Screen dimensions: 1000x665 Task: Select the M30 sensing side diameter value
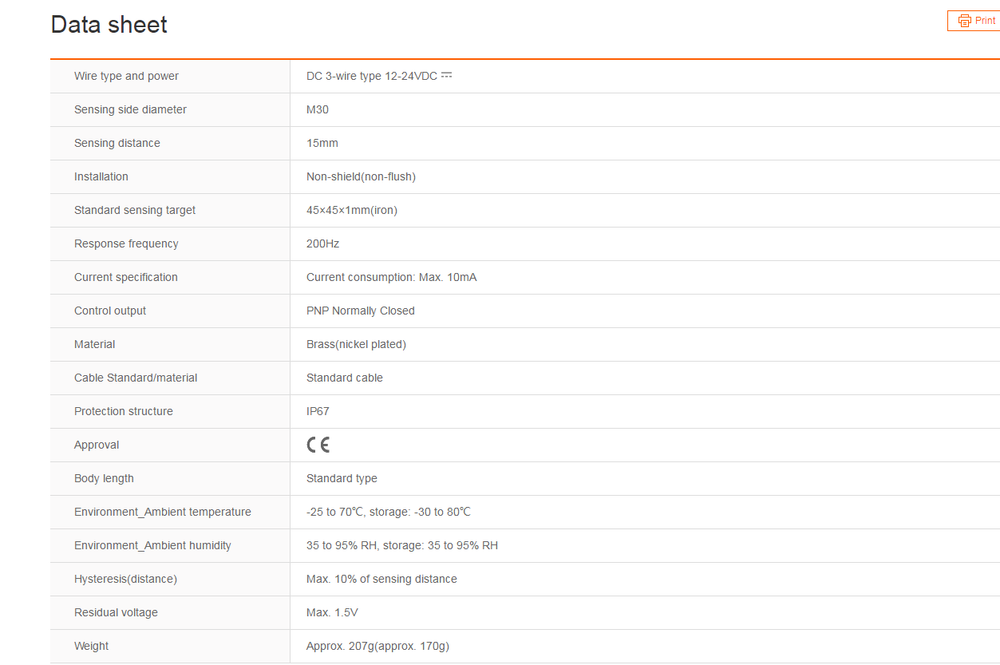click(x=317, y=110)
